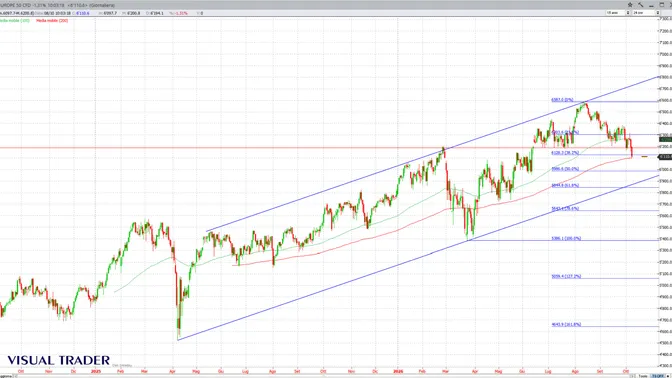Viewport: 672px width, 378px height.
Task: Click the 50.0% Fibonacci level label
Action: (x=565, y=169)
